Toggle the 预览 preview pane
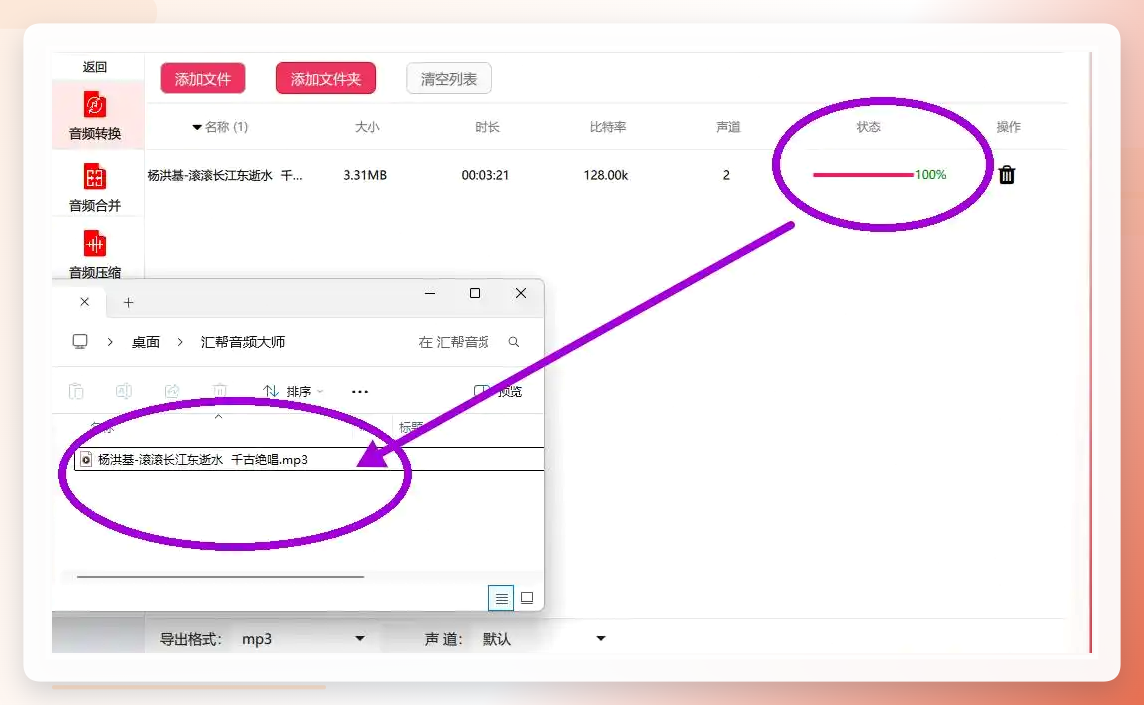This screenshot has width=1144, height=705. (x=498, y=391)
